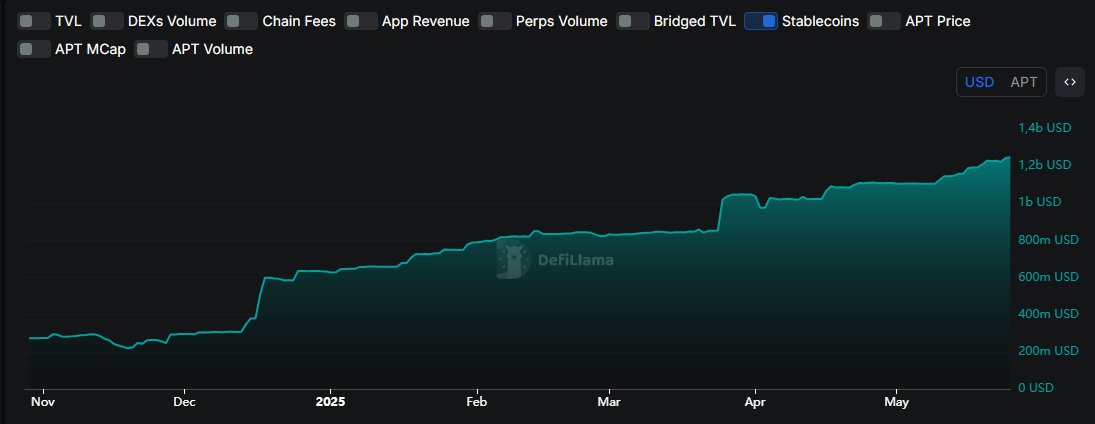This screenshot has height=424, width=1095.
Task: Click the 0 USD axis label
Action: coord(1036,388)
